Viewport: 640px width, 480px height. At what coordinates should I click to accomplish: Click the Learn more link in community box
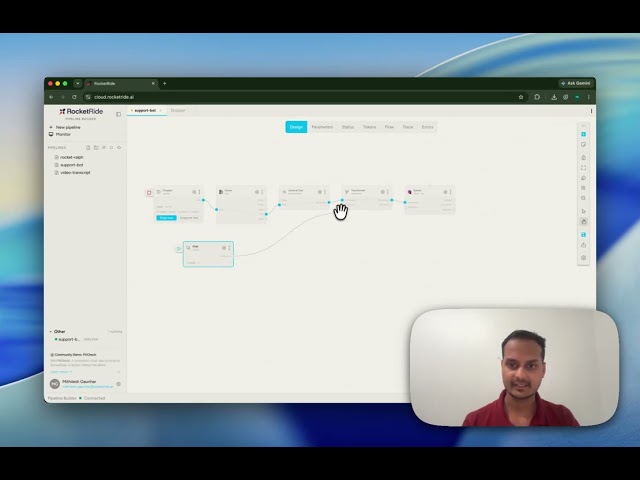click(x=59, y=372)
